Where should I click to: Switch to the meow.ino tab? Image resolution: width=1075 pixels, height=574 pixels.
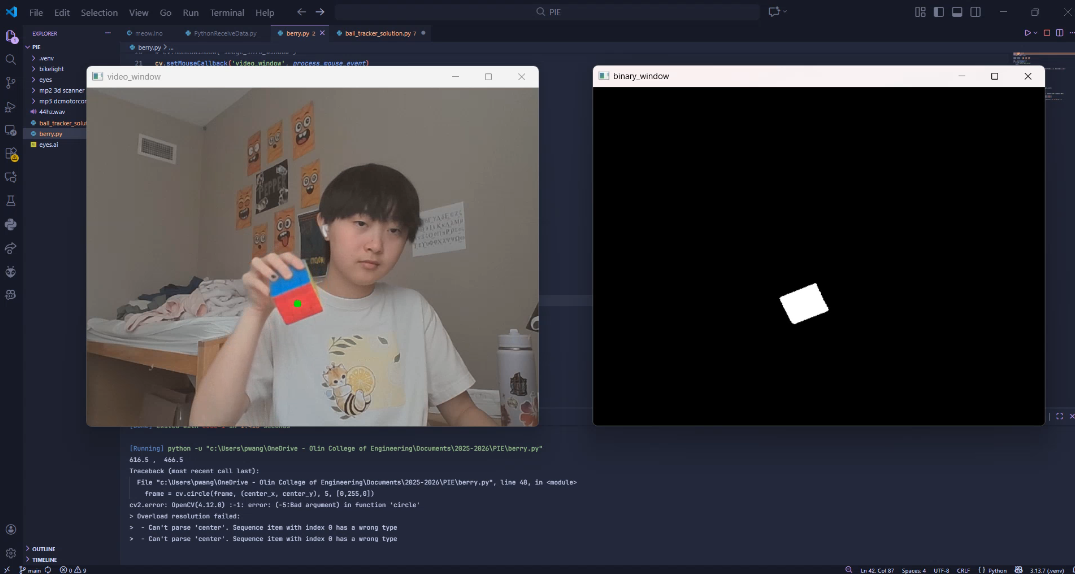pos(148,33)
